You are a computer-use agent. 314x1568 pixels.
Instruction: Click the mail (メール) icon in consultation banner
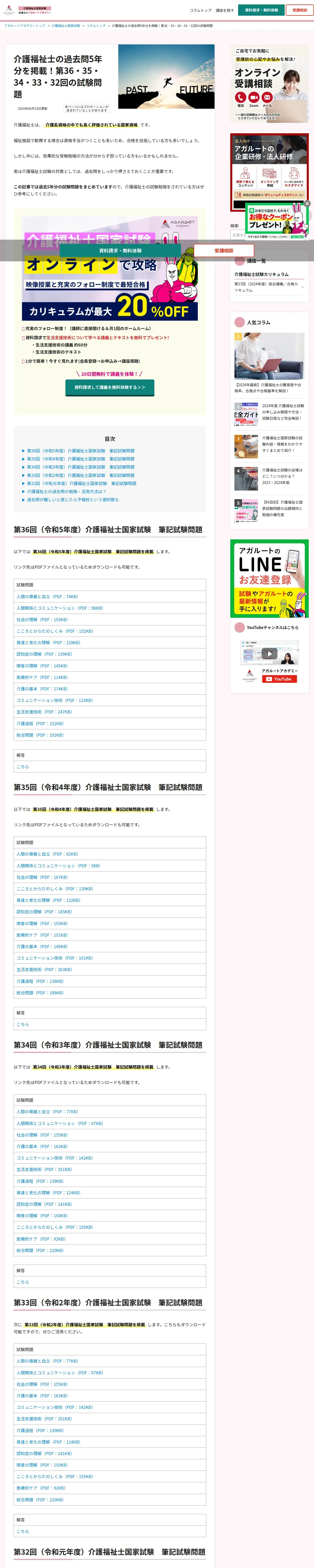point(267,97)
